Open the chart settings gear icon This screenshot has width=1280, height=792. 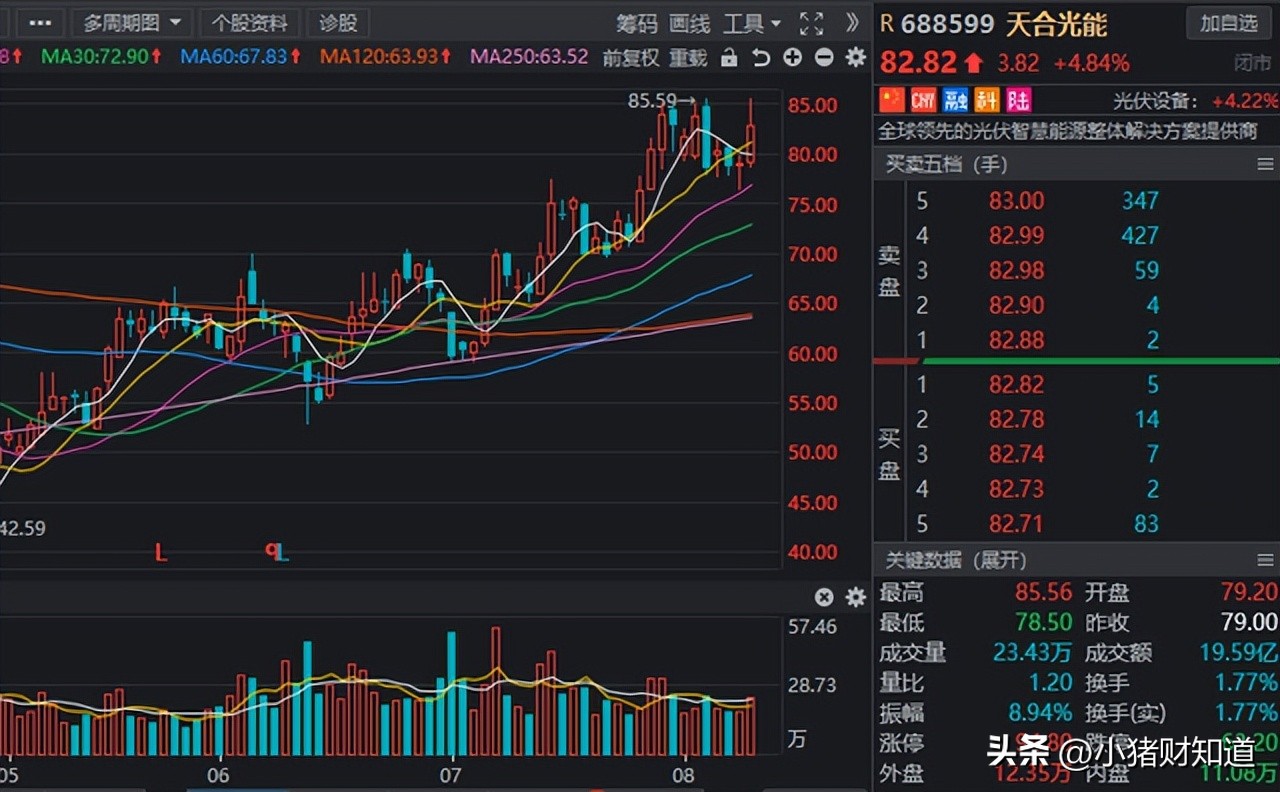pos(854,58)
